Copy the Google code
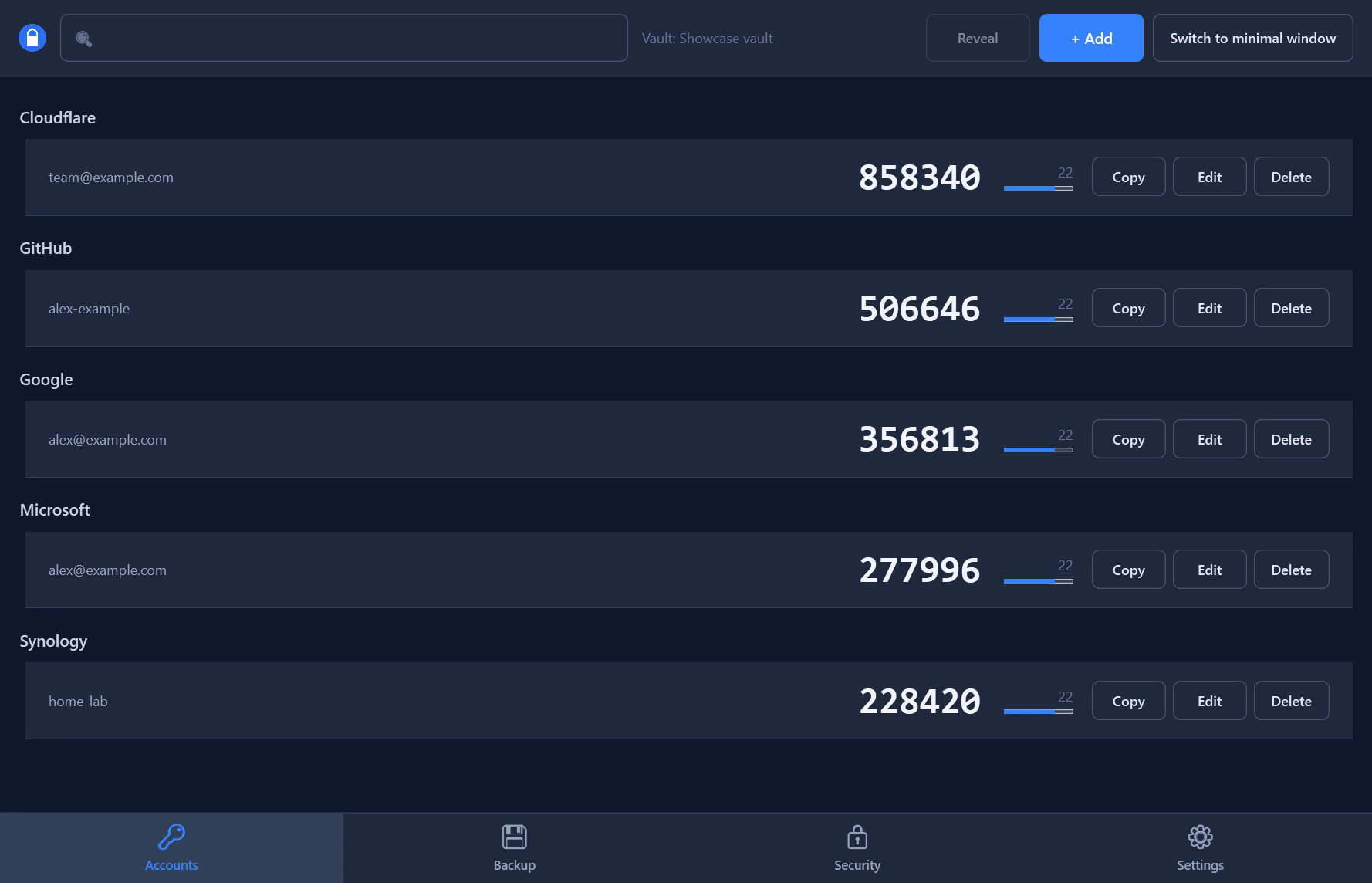This screenshot has width=1372, height=883. coord(1128,439)
